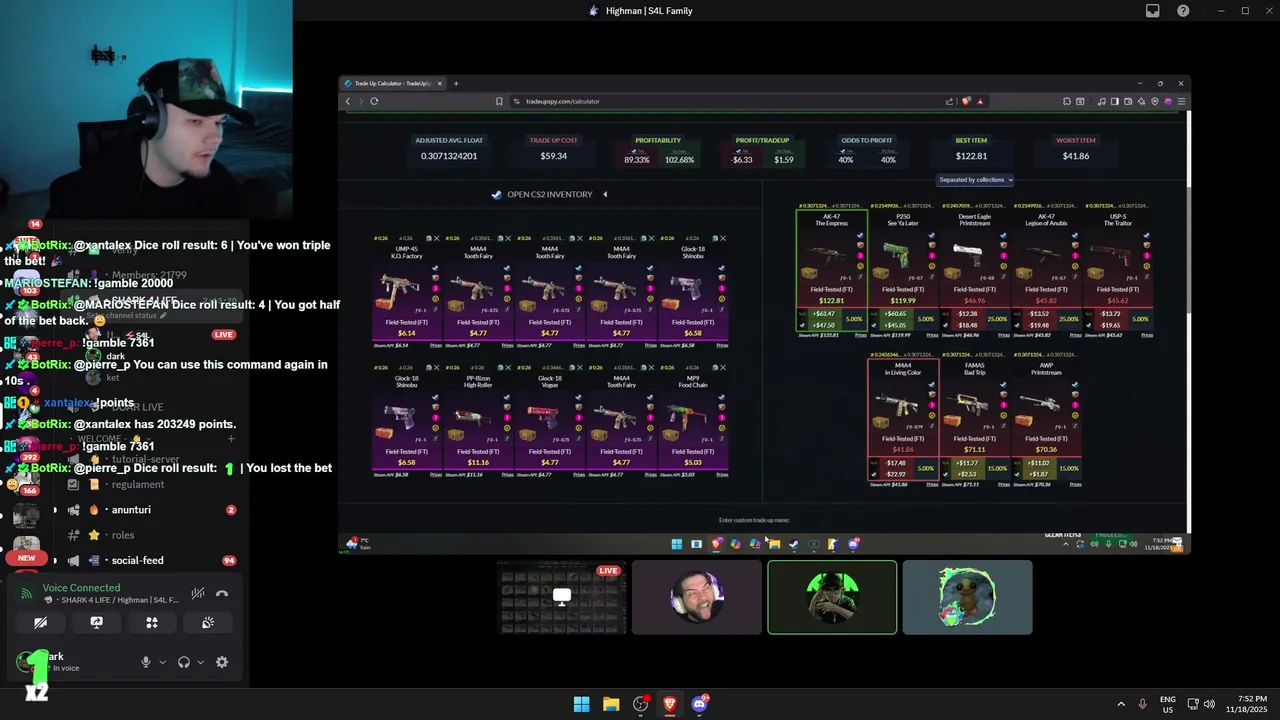Viewport: 1280px width, 720px height.
Task: Expand the microphone input options arrow
Action: point(162,662)
